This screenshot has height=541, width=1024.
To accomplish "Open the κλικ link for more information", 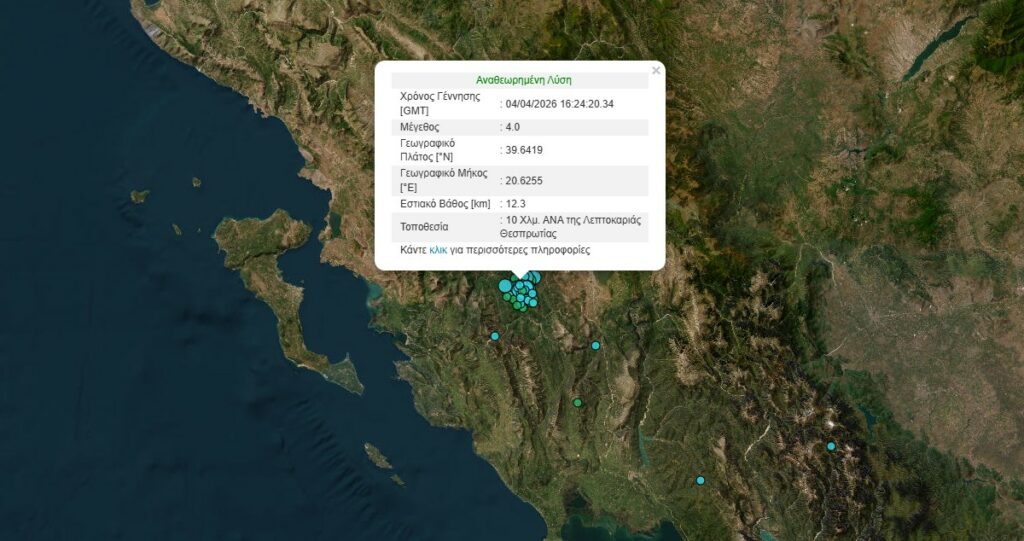I will click(438, 250).
